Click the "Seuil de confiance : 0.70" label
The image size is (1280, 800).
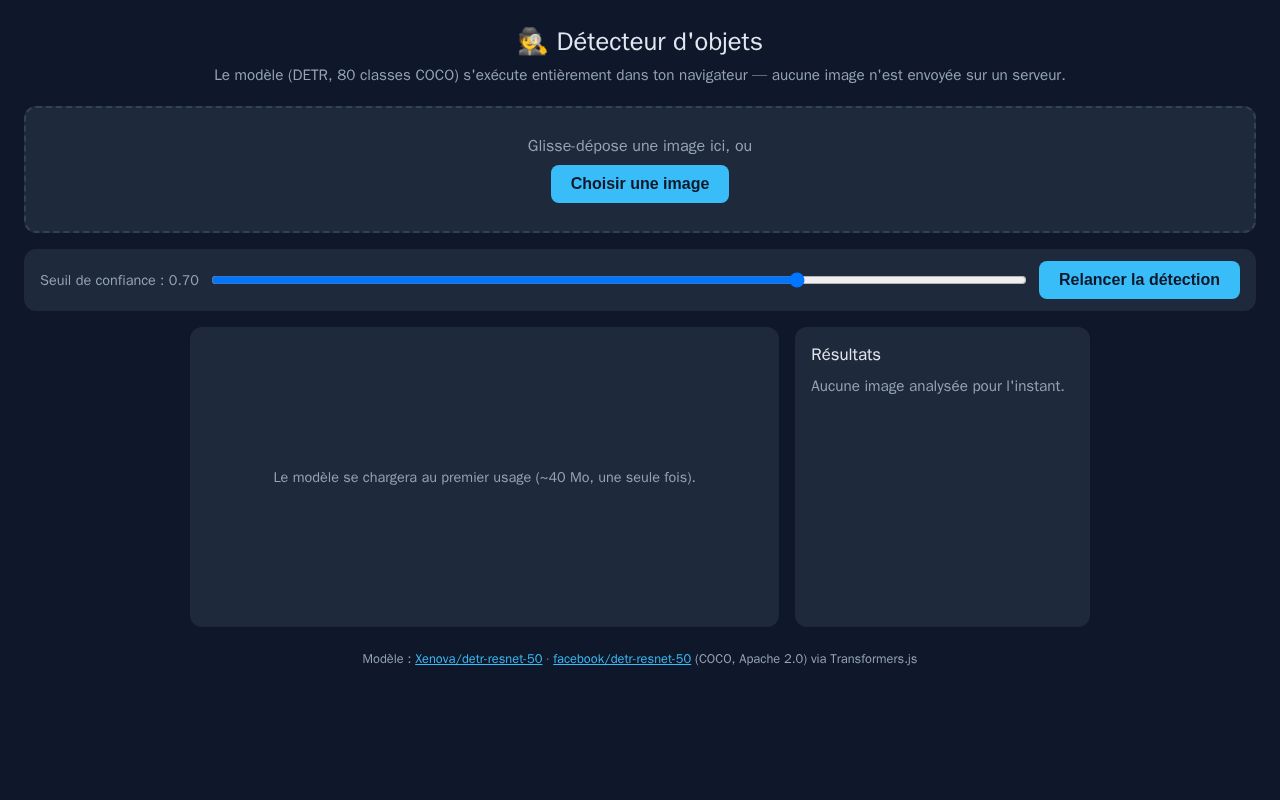coord(119,280)
